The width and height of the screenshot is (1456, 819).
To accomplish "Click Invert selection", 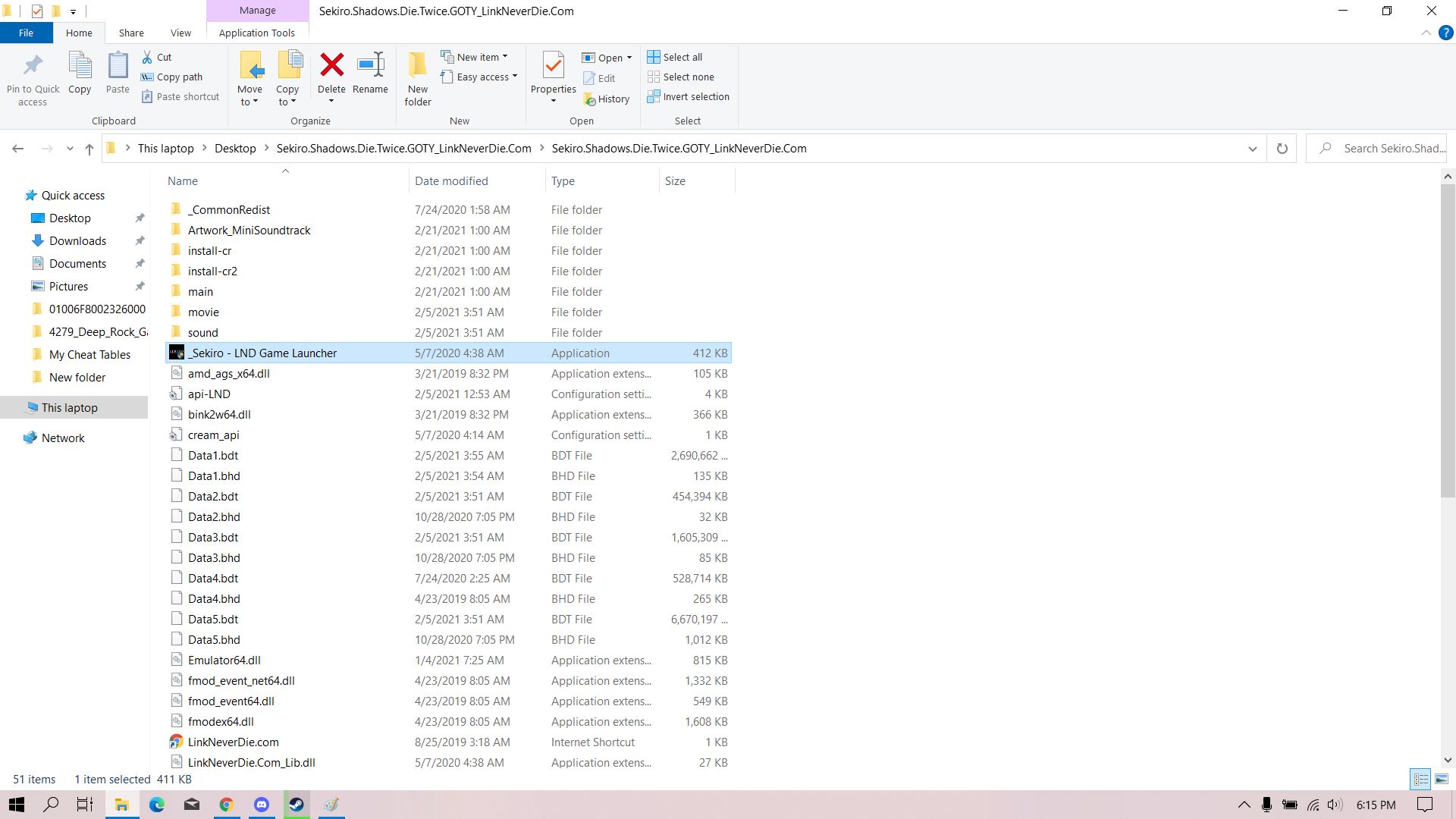I will [x=689, y=96].
